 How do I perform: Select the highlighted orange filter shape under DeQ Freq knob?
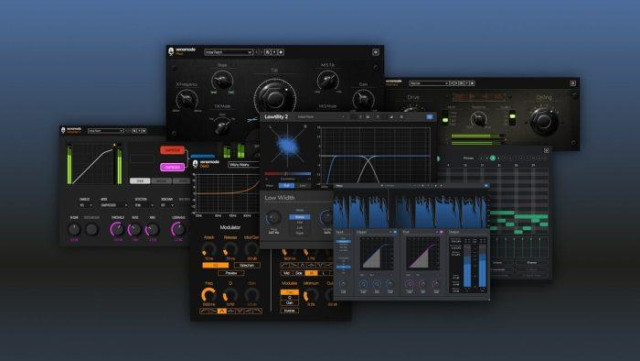pos(221,311)
